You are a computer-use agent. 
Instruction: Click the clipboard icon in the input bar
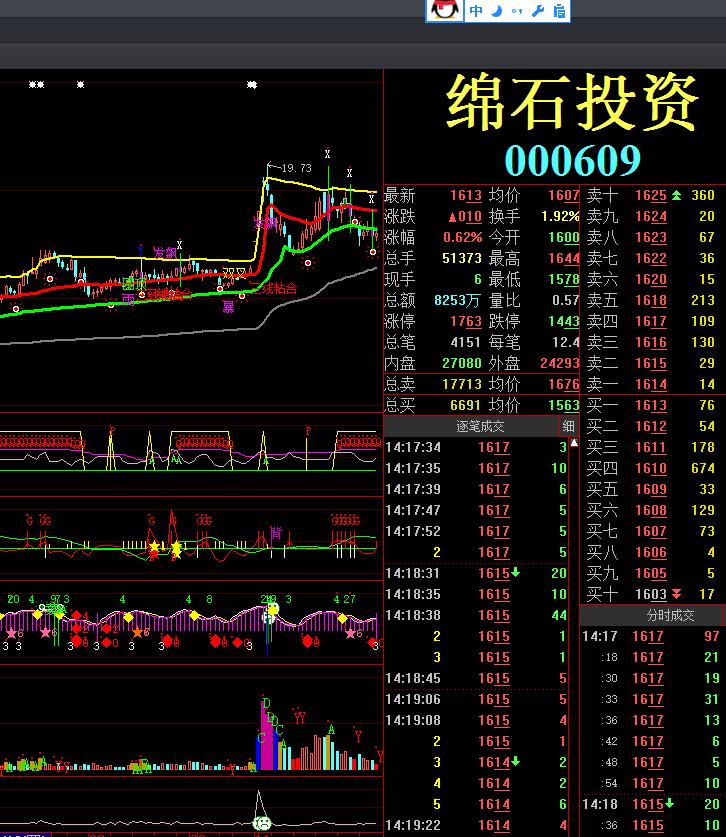(x=559, y=11)
